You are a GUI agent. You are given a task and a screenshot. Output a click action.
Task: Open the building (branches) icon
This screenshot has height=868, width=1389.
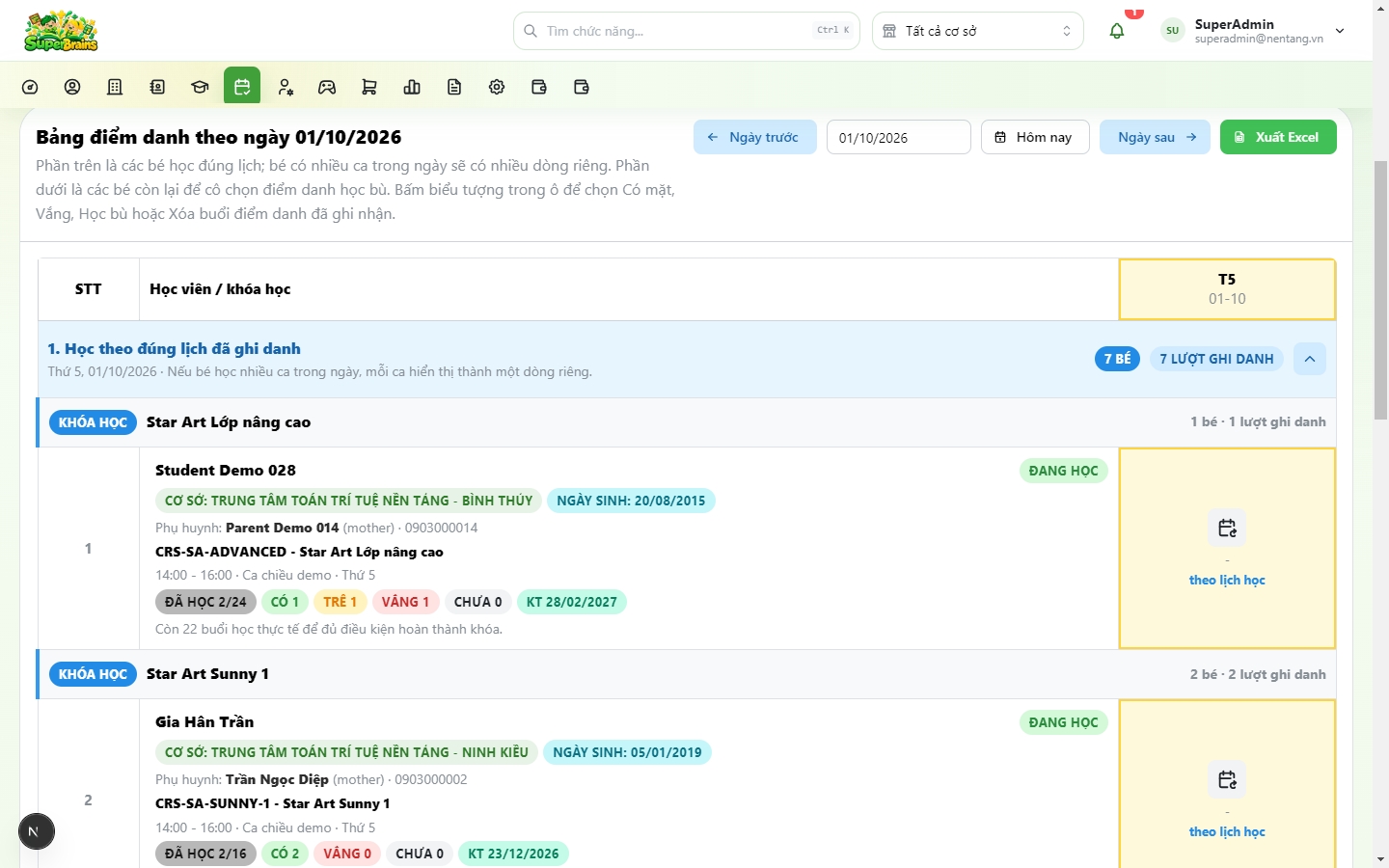coord(115,87)
